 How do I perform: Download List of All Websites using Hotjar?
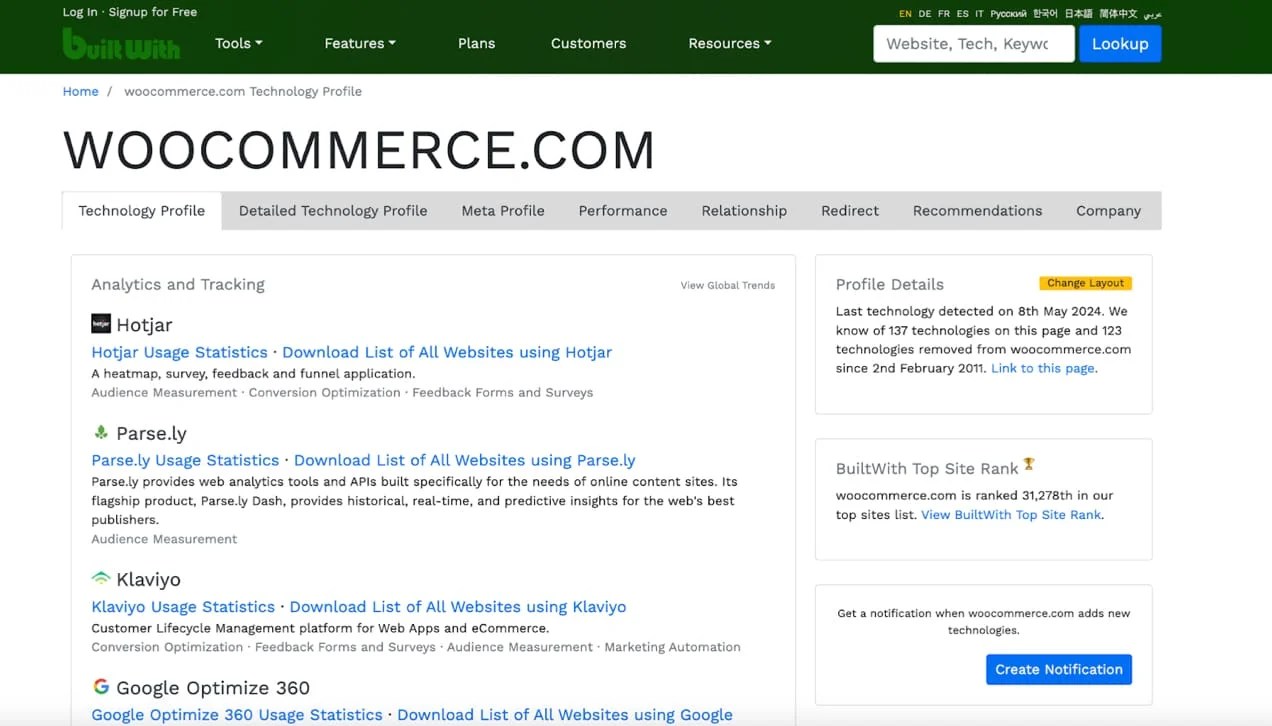[447, 352]
